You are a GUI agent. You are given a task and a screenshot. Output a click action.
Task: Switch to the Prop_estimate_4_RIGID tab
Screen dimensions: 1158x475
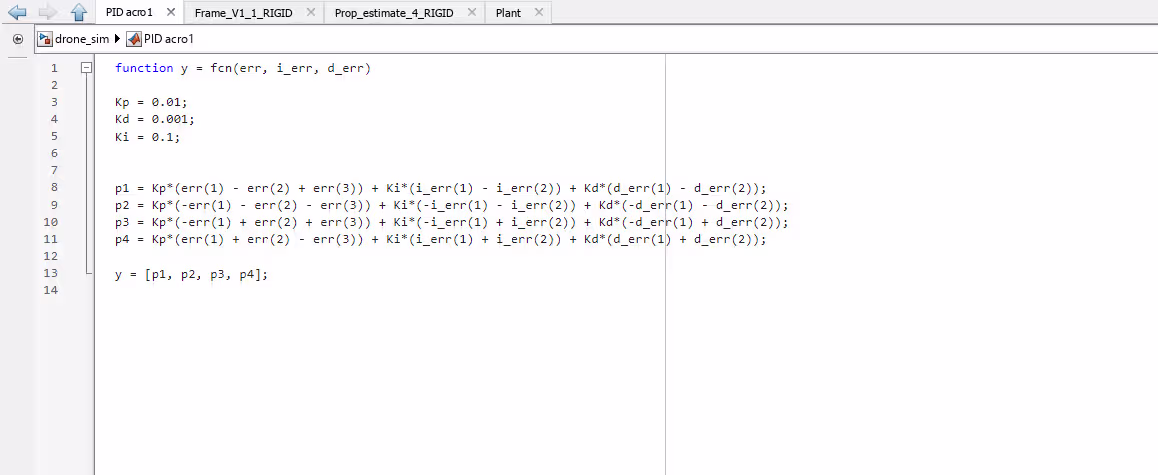[x=394, y=13]
